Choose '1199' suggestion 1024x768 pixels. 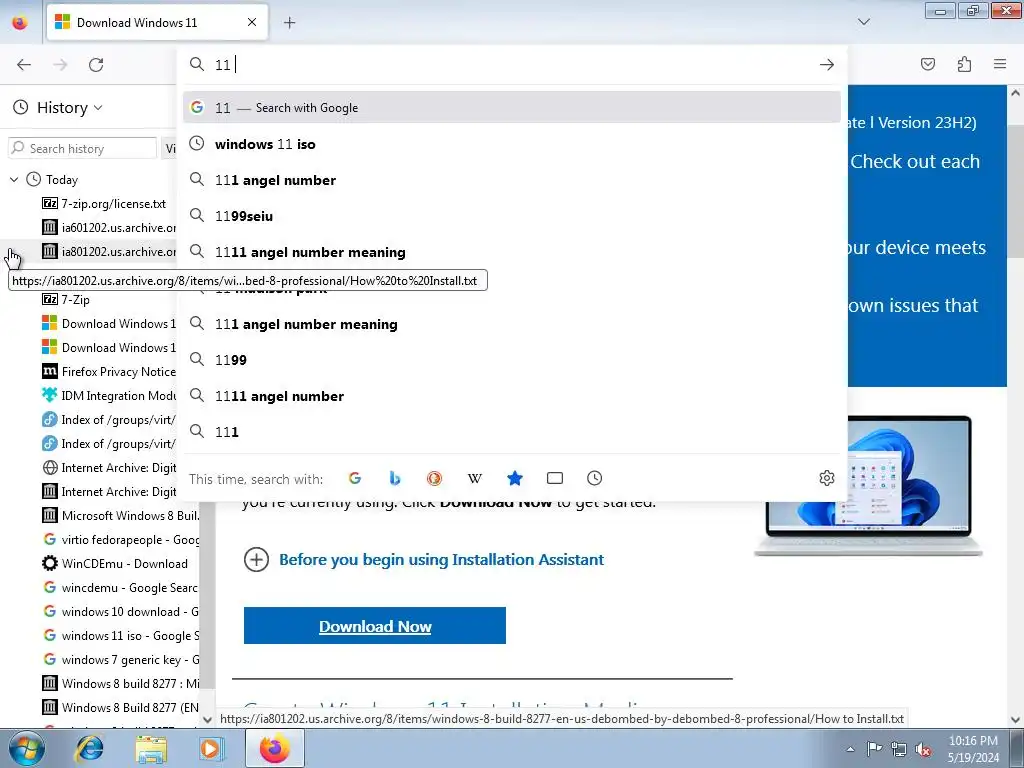[512, 360]
